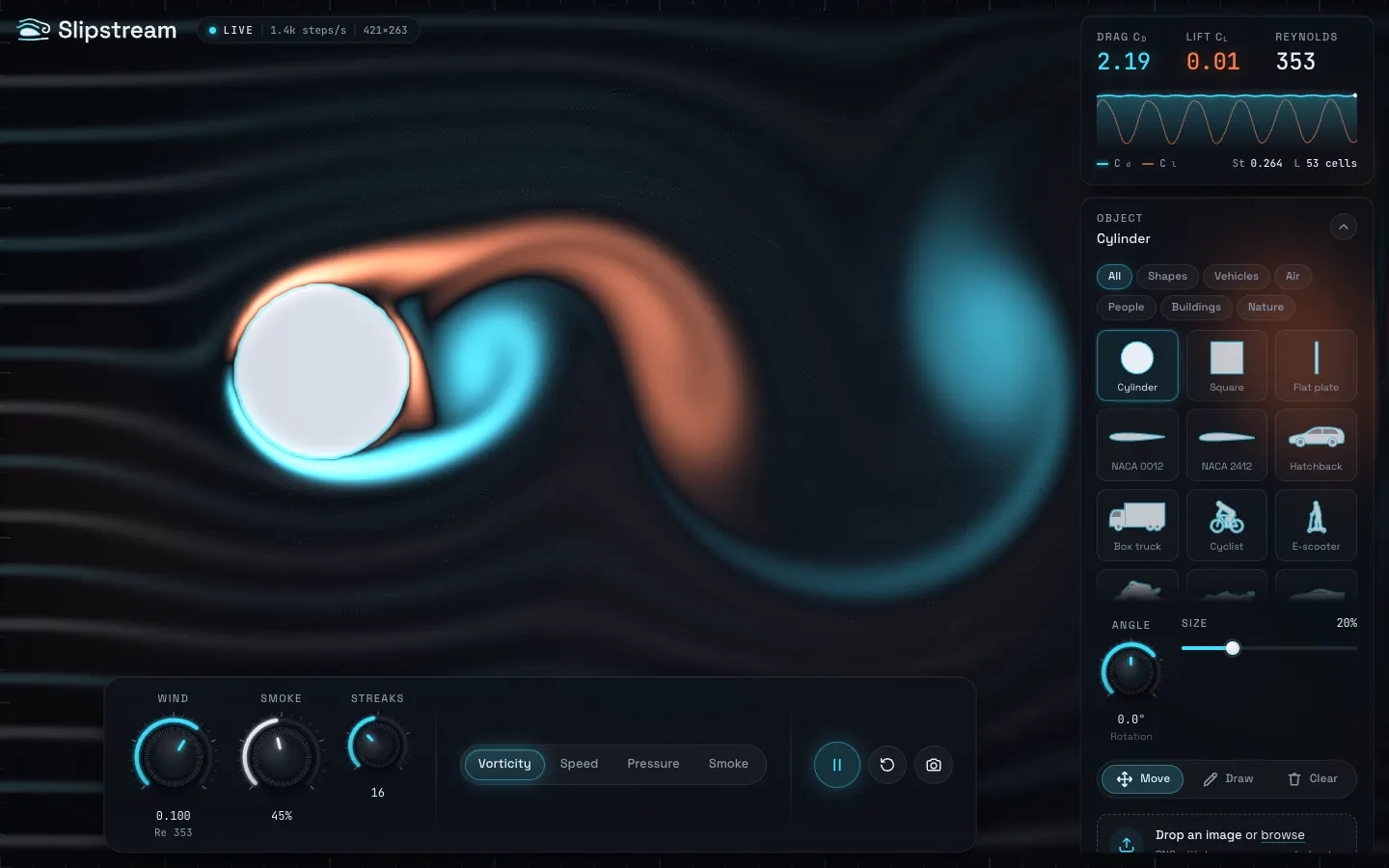
Task: Click the St 0.264 readout
Action: (1257, 164)
